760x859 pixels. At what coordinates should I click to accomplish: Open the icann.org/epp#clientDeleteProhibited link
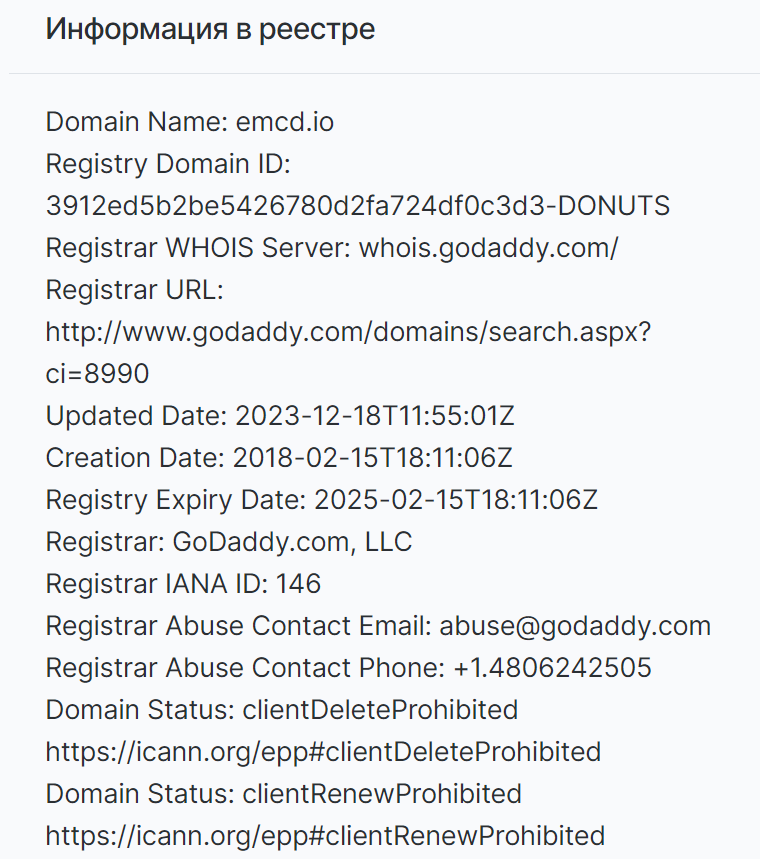pyautogui.click(x=323, y=752)
